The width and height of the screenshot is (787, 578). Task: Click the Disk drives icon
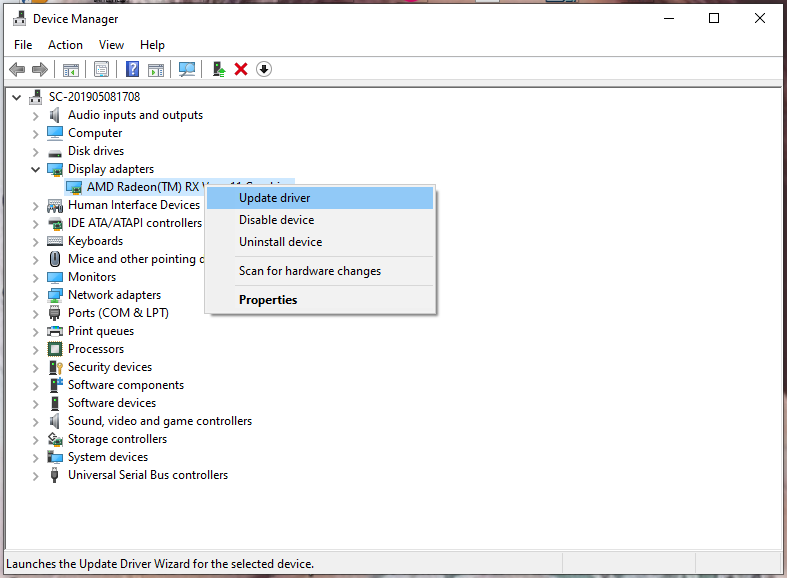point(55,152)
